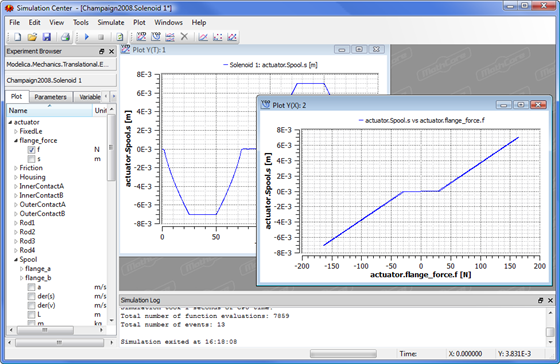This screenshot has height=364, width=560.
Task: Minimize the Plot Y(X): 2 window
Action: pos(504,105)
